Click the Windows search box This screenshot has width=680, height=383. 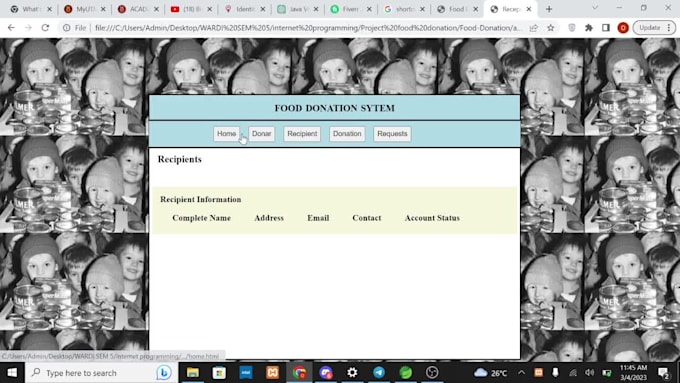tap(101, 373)
